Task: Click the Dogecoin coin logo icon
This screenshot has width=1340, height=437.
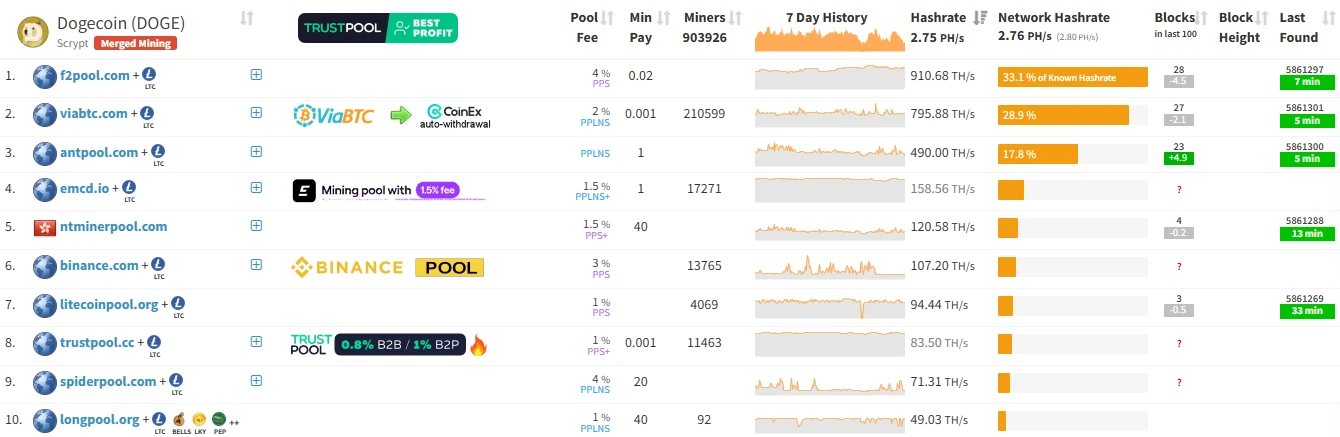Action: pos(35,31)
